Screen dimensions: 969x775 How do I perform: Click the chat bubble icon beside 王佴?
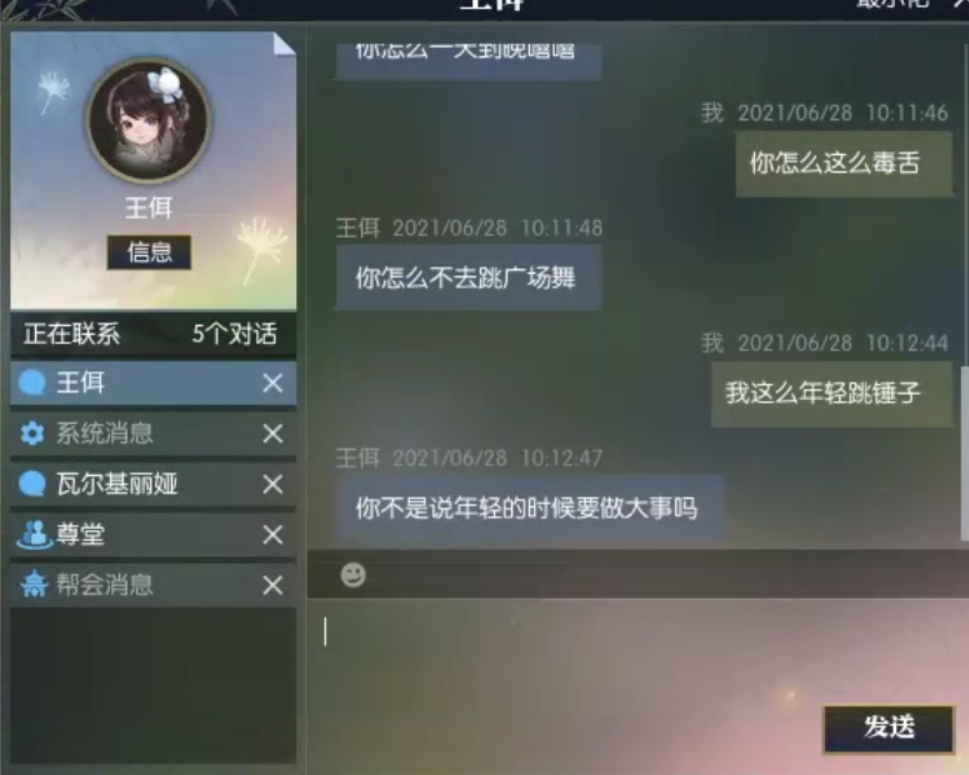click(x=32, y=383)
